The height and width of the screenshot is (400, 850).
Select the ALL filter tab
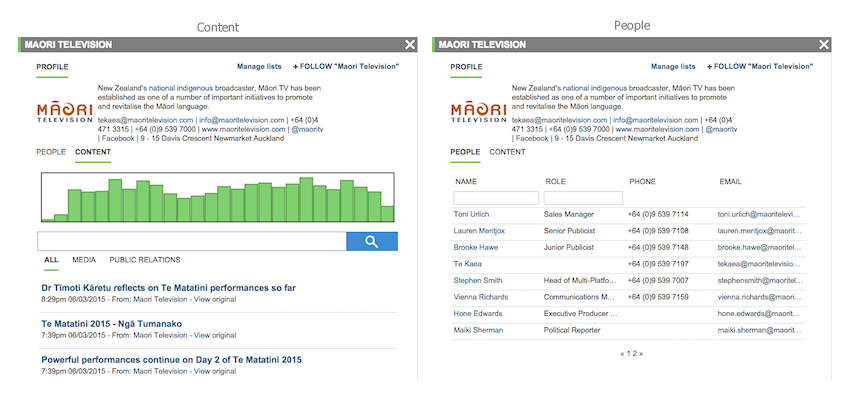(x=51, y=260)
